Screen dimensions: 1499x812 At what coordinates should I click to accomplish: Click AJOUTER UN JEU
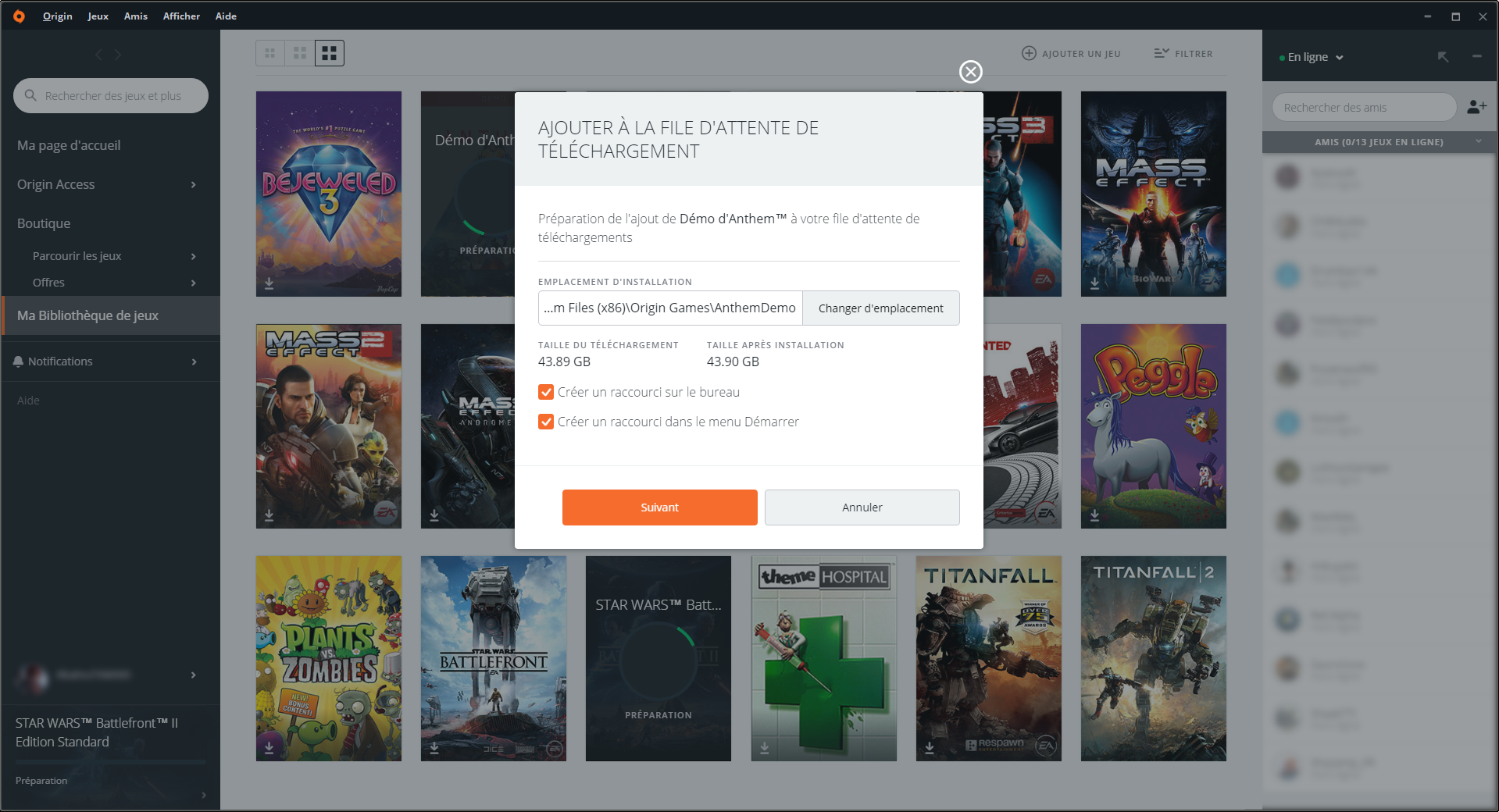pos(1071,54)
